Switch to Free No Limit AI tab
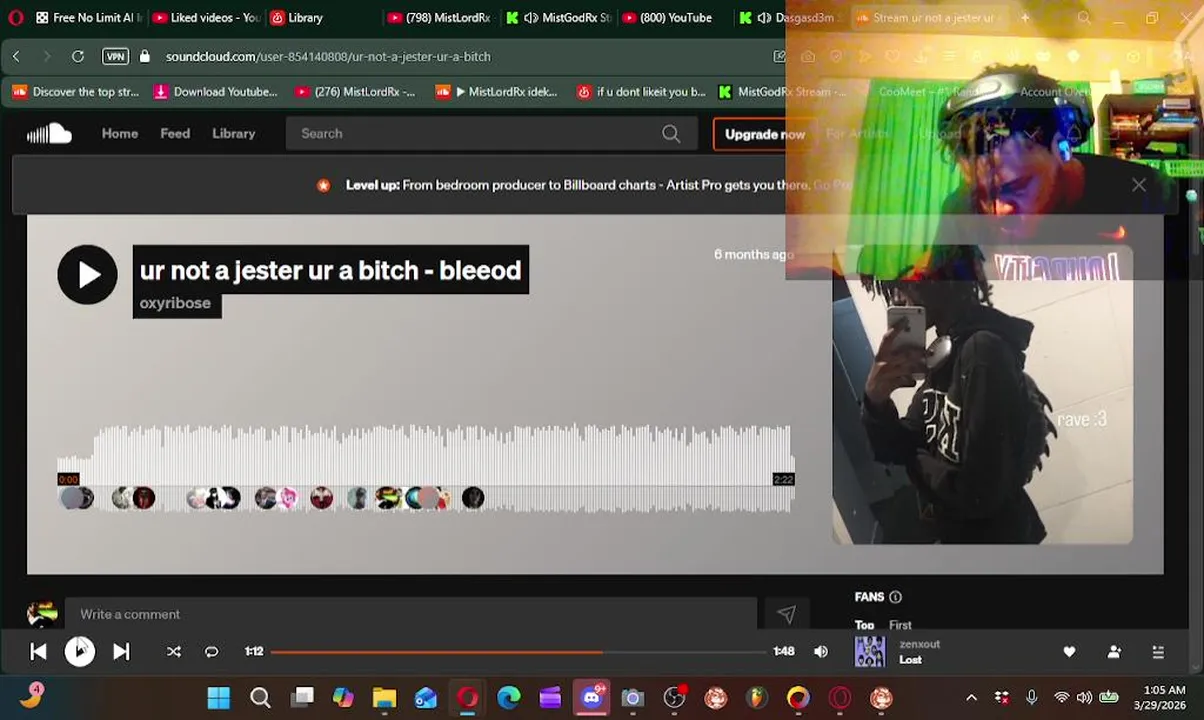 (x=89, y=17)
